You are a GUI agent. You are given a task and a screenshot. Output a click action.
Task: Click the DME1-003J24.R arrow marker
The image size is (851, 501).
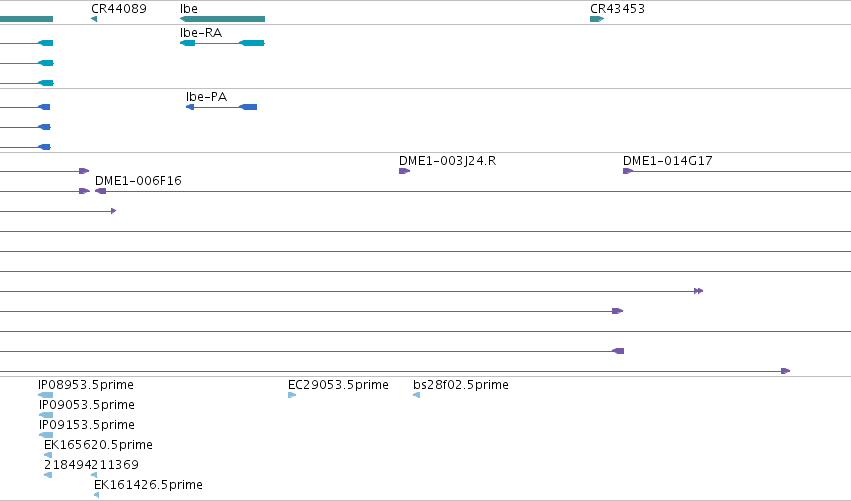[404, 171]
